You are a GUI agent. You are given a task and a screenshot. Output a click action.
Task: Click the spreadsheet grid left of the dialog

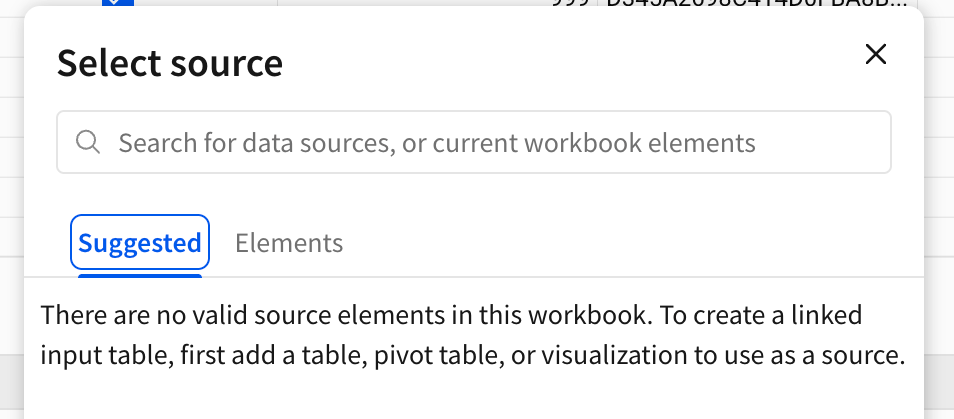point(12,182)
